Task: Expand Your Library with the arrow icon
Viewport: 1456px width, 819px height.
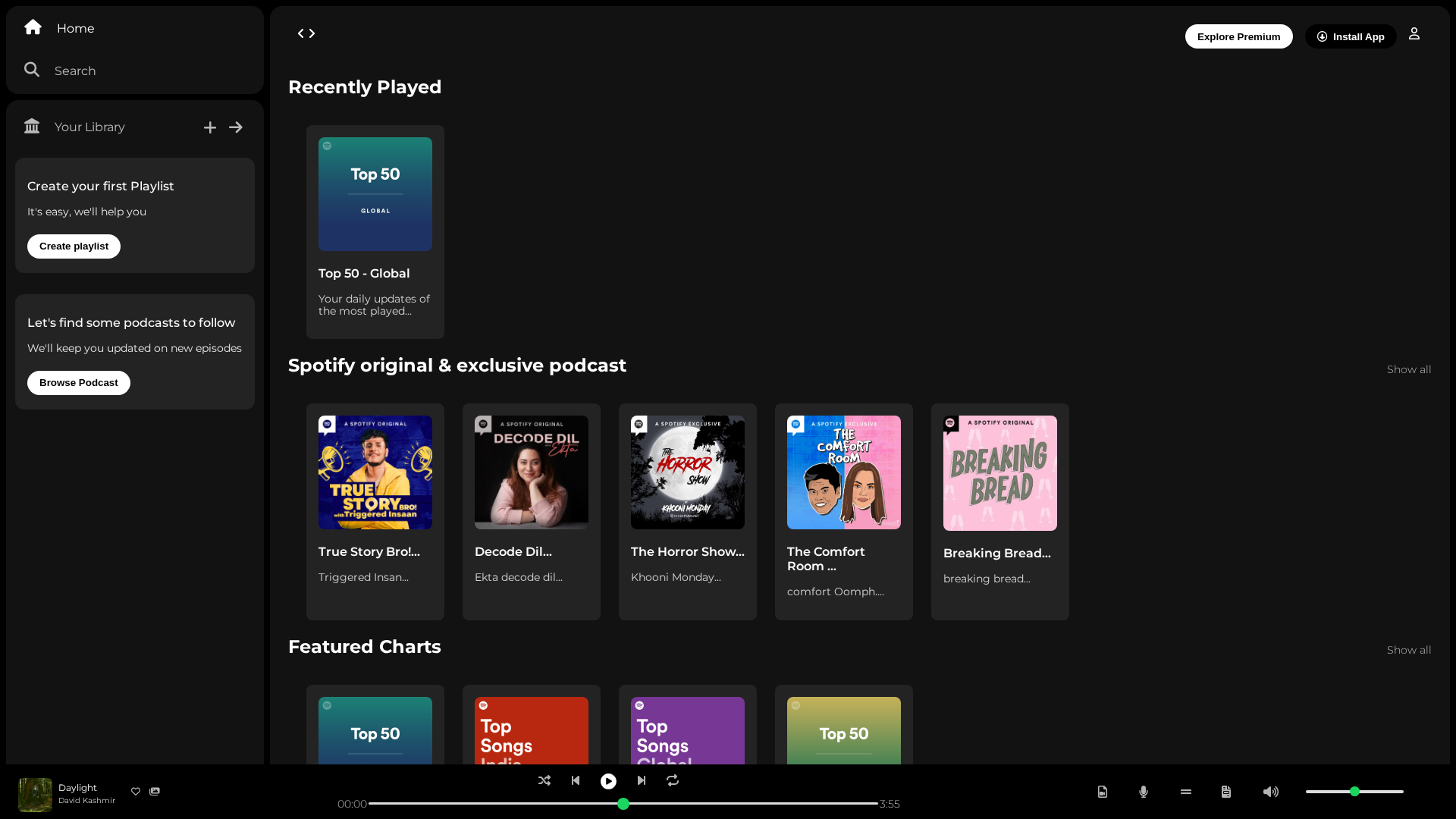Action: point(236,127)
